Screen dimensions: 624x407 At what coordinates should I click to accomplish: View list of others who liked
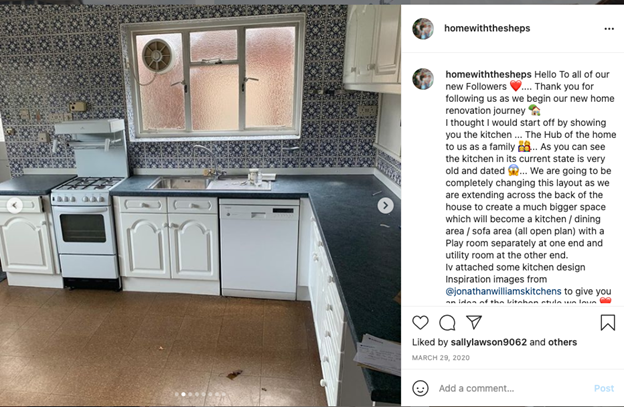(562, 342)
